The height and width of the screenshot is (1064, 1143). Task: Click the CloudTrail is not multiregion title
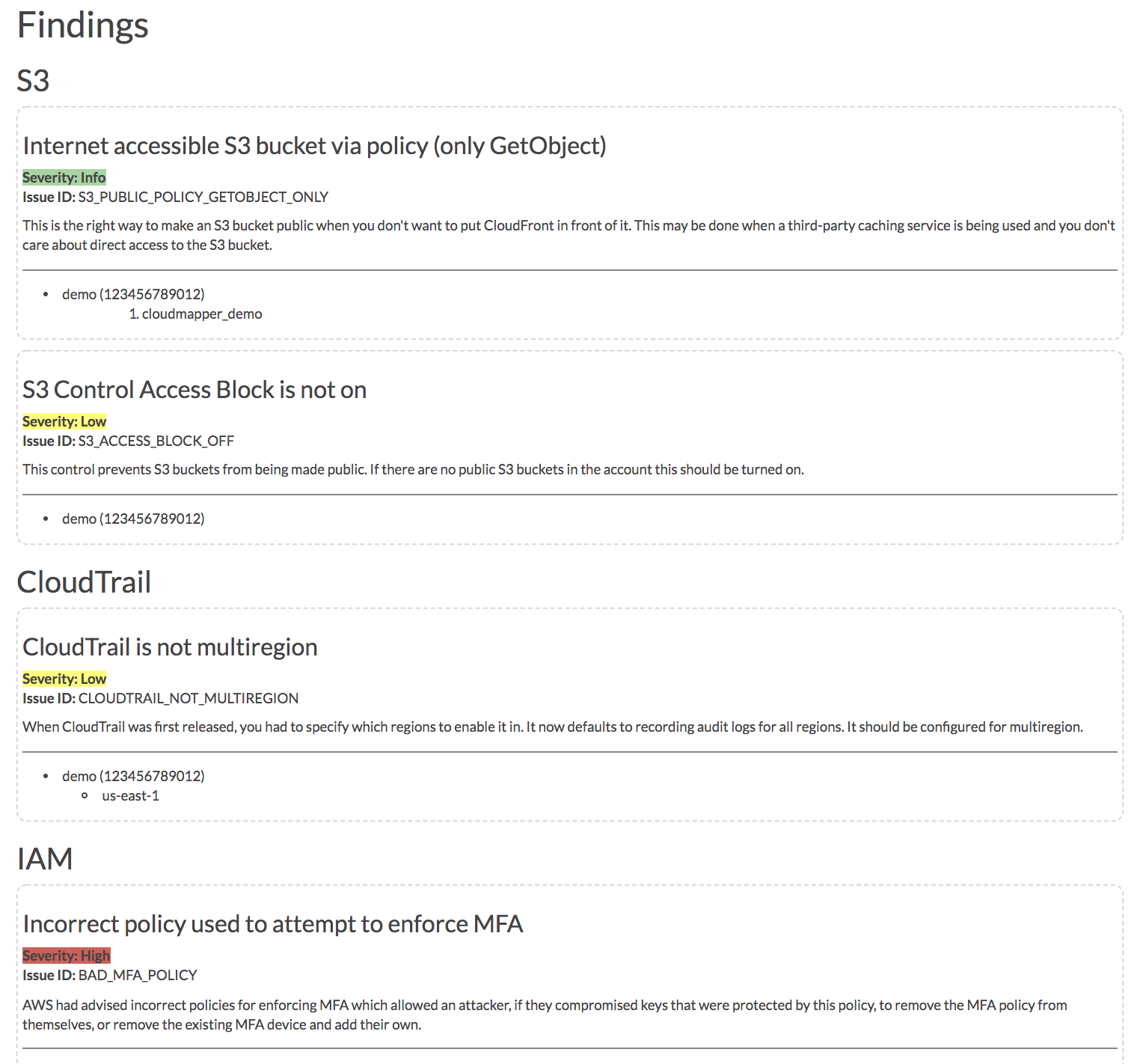click(x=171, y=647)
